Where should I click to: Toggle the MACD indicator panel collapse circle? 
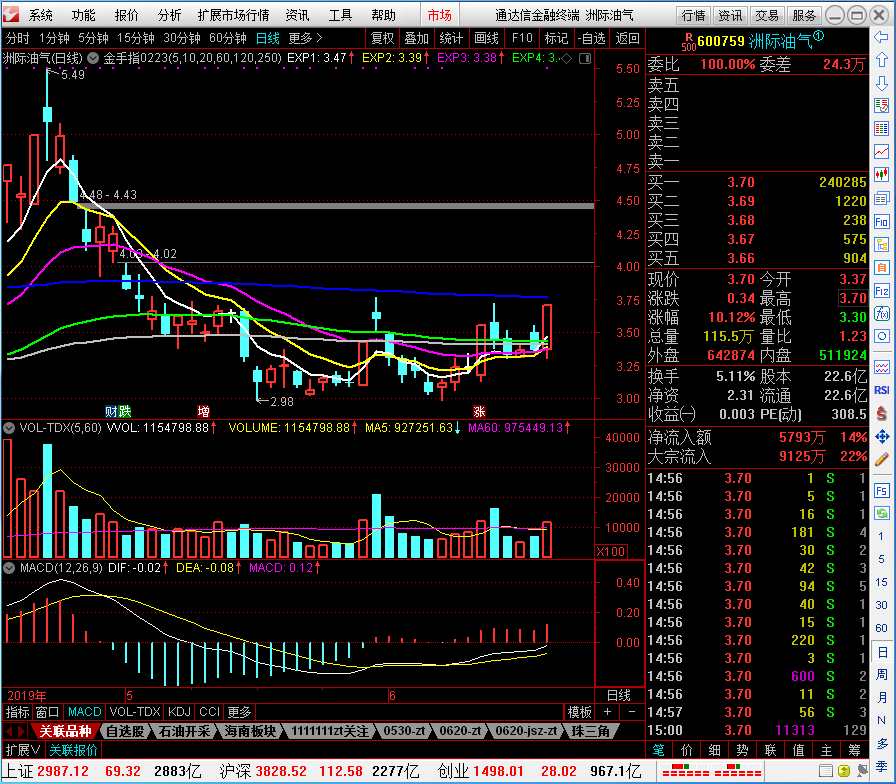[x=9, y=568]
